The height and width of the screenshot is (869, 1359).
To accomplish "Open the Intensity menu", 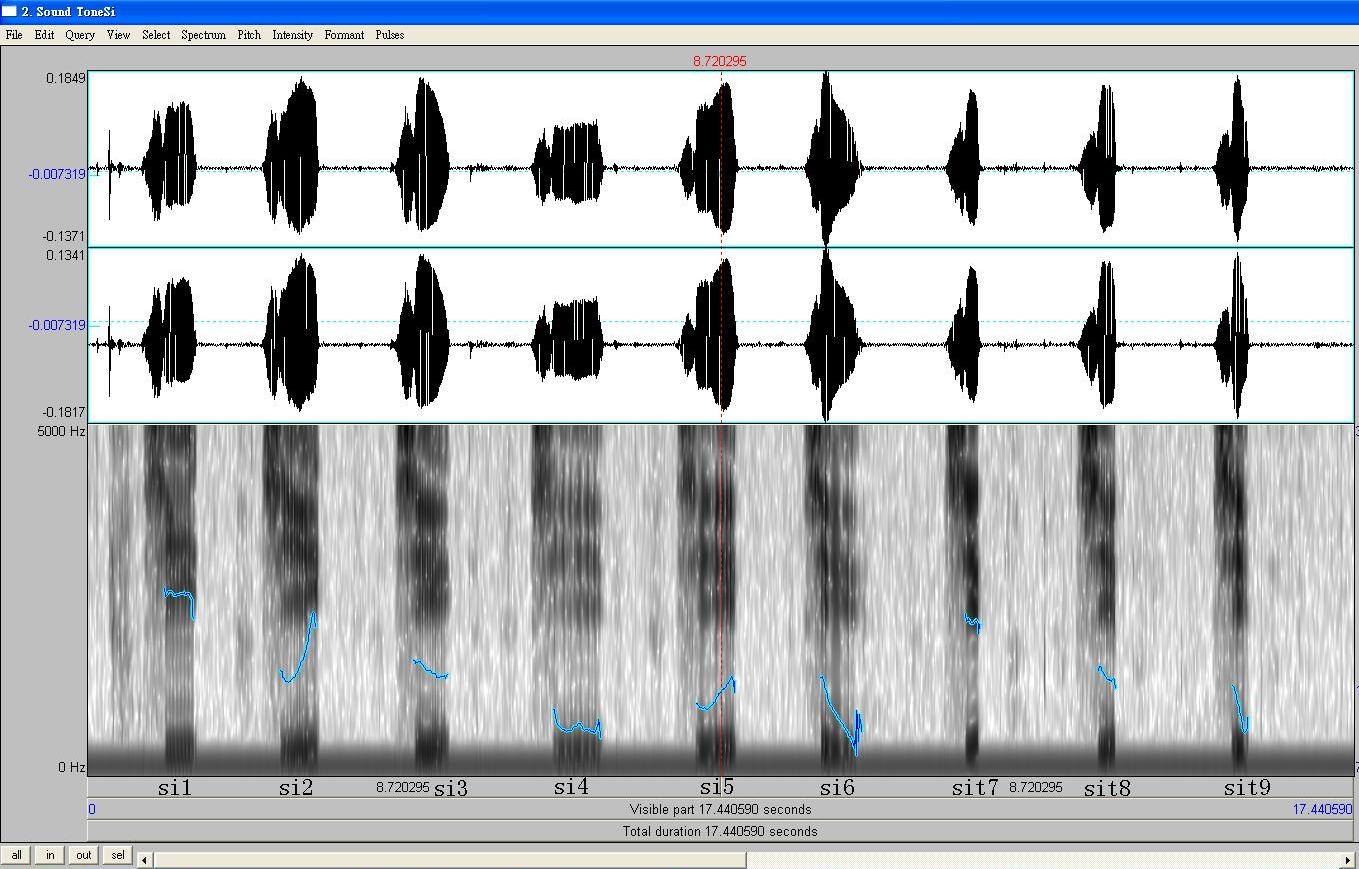I will coord(292,34).
